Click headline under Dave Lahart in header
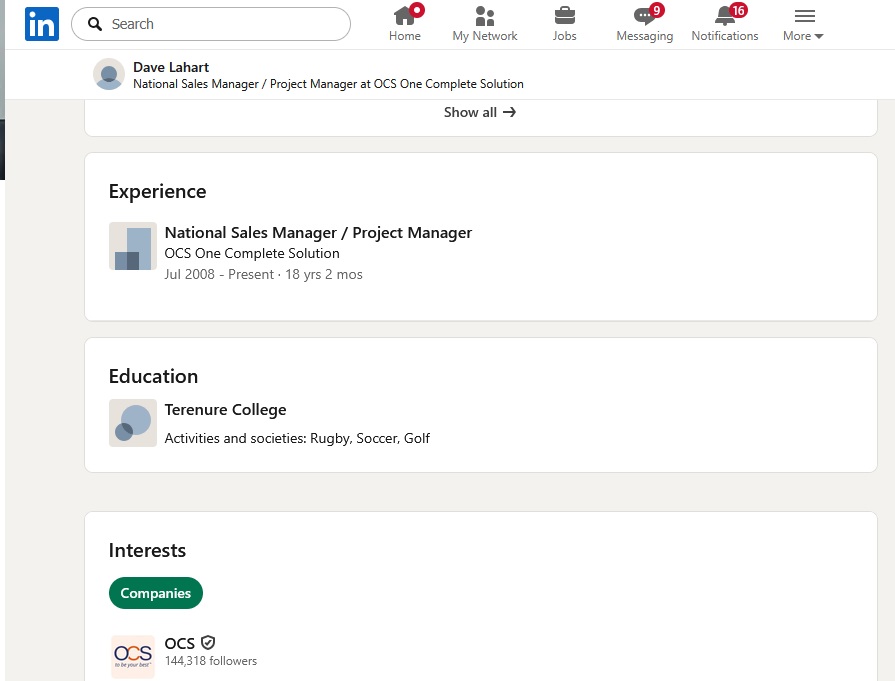The height and width of the screenshot is (681, 895). point(328,84)
